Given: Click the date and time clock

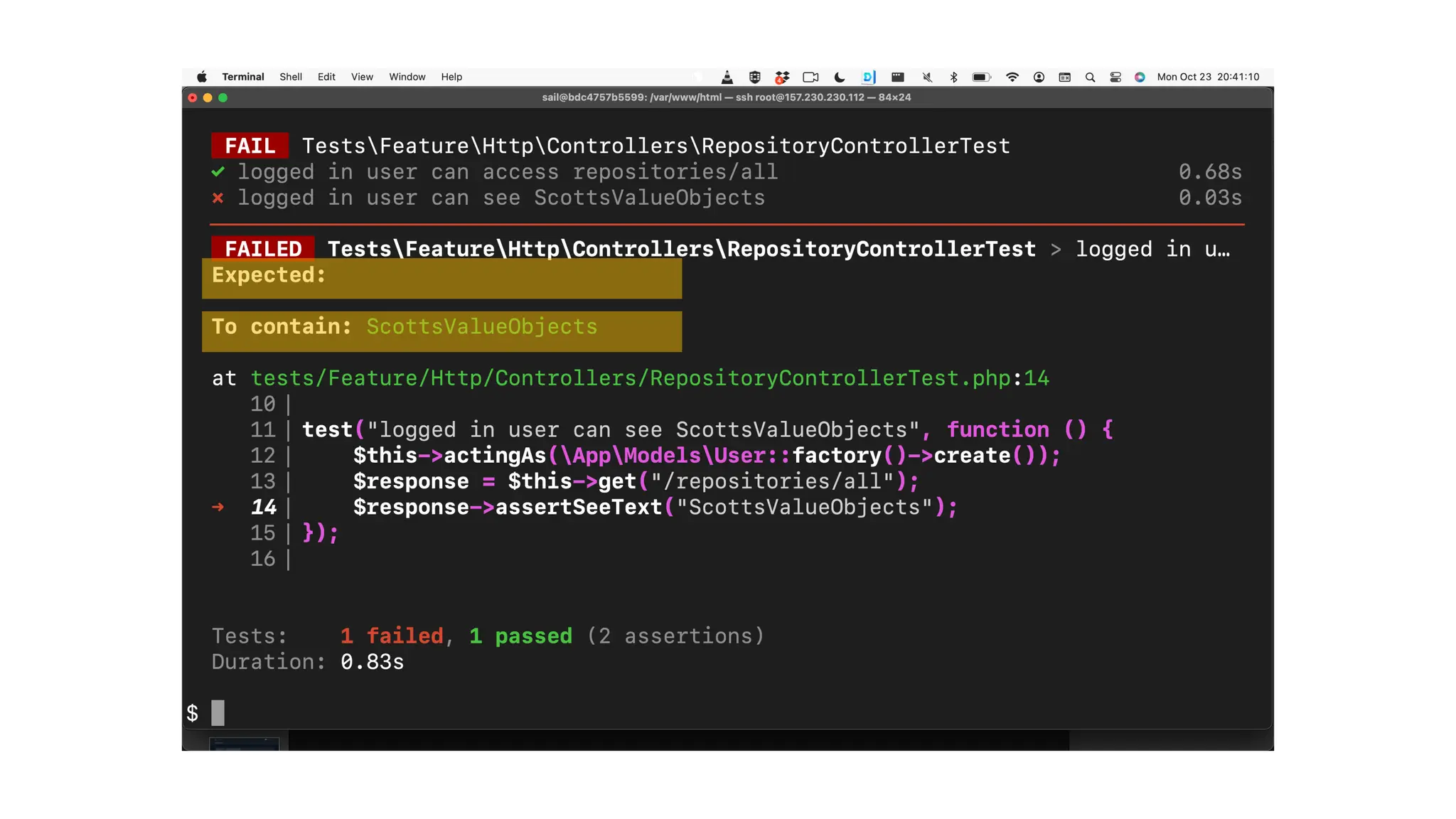Looking at the screenshot, I should point(1207,77).
